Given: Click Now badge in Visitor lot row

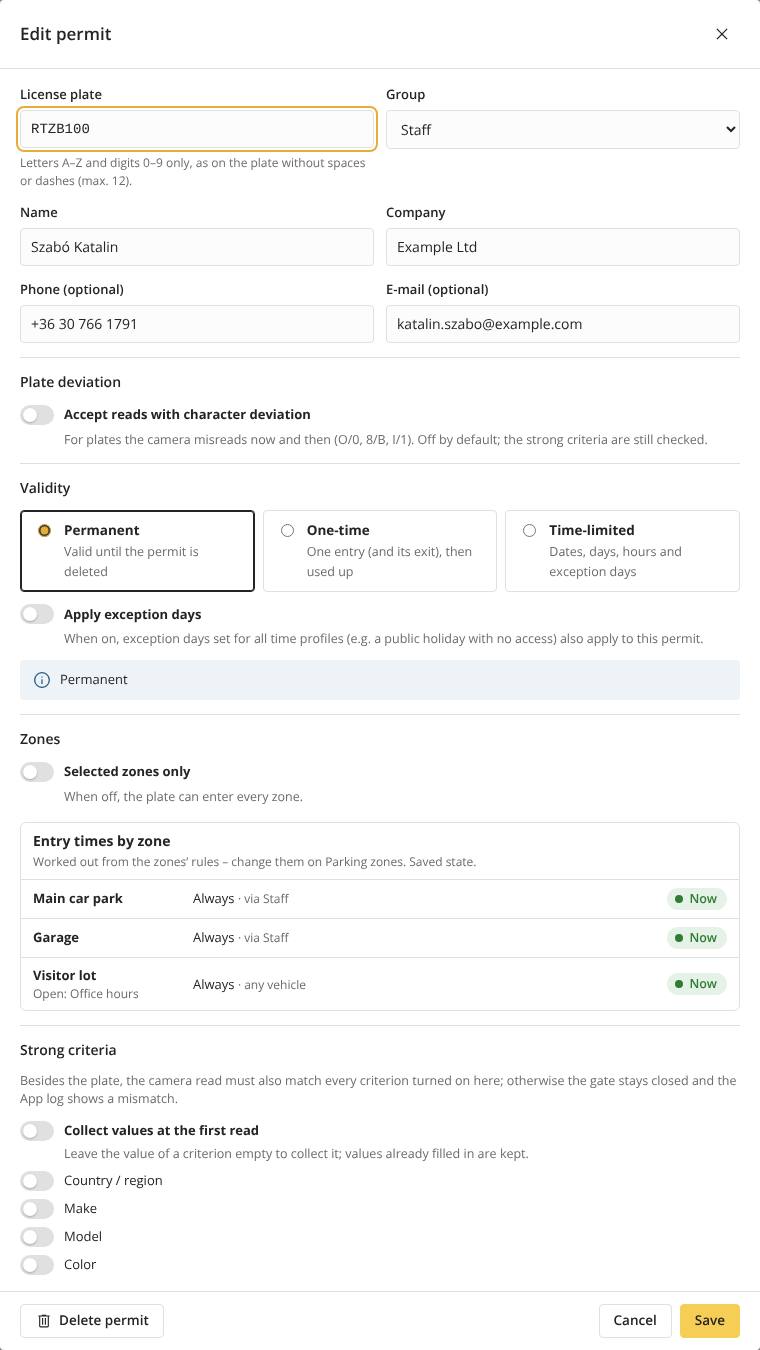Looking at the screenshot, I should [697, 984].
